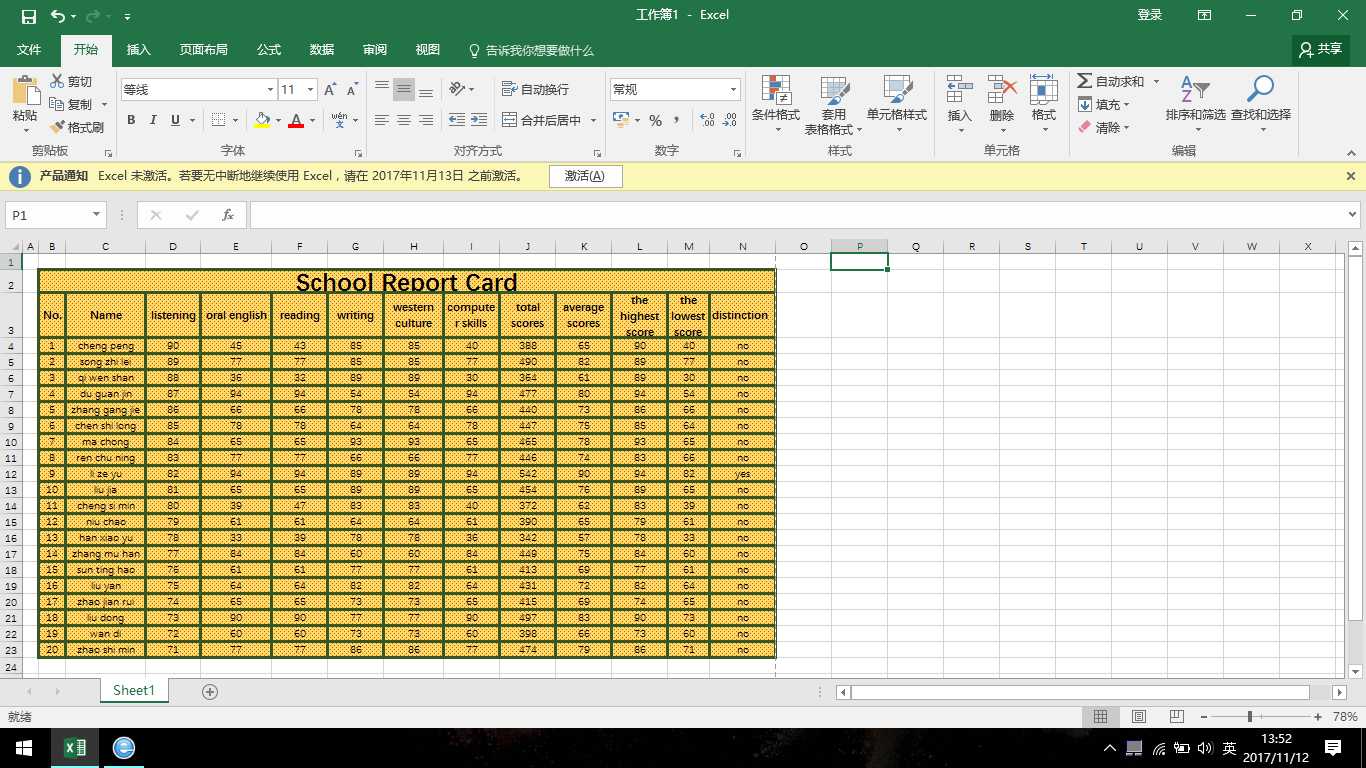
Task: Open 条件格式 conditional formatting
Action: 776,103
